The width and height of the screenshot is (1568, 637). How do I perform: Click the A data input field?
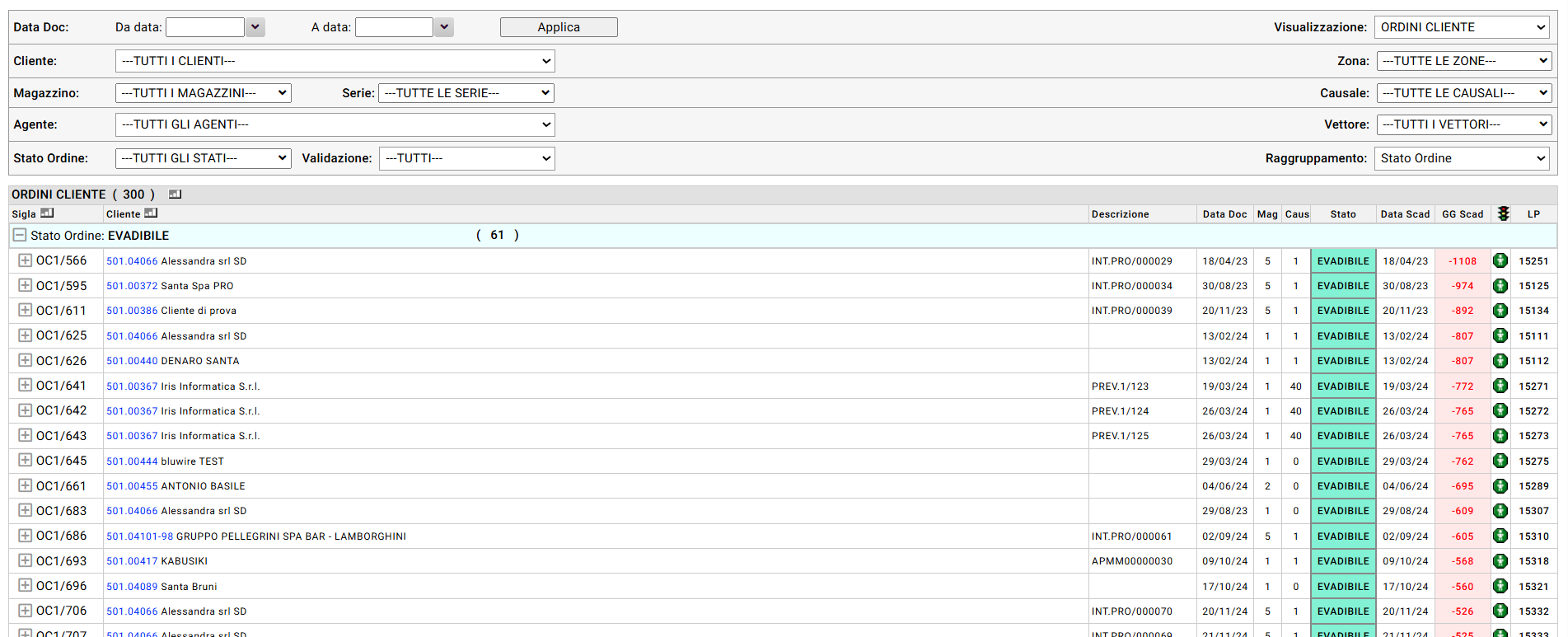coord(394,27)
